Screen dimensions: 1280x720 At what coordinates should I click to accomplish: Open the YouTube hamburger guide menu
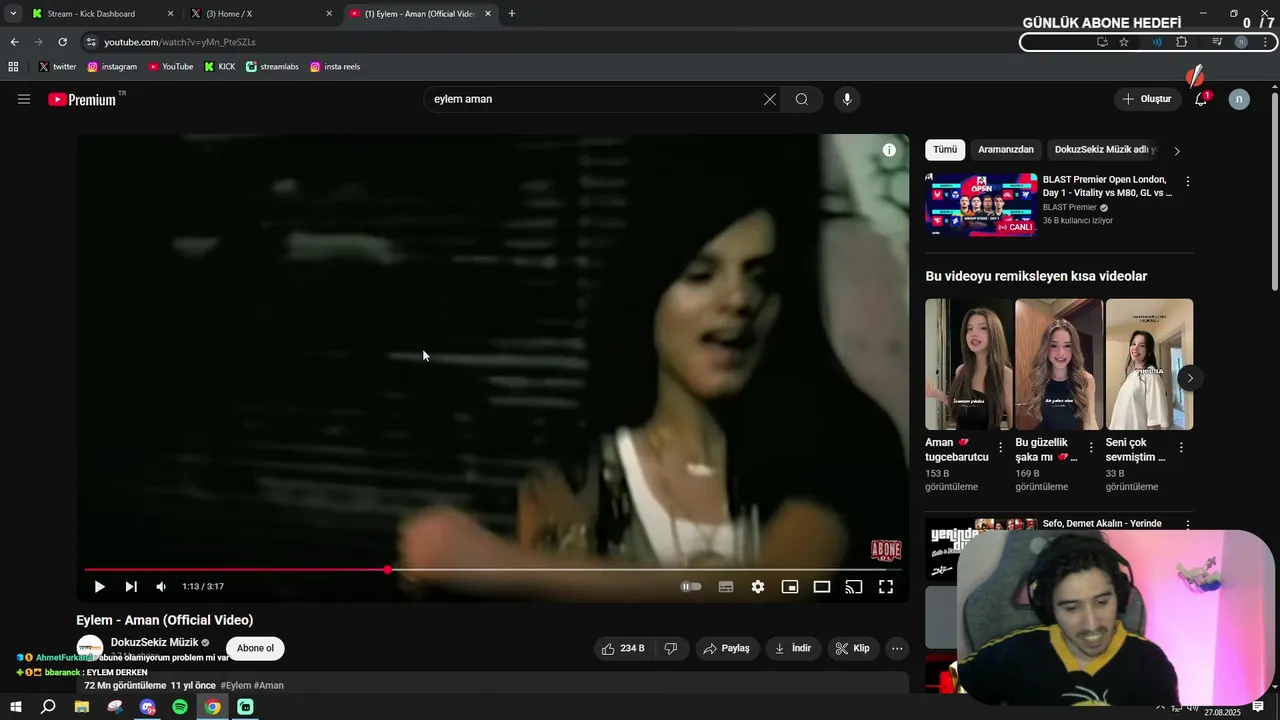24,99
